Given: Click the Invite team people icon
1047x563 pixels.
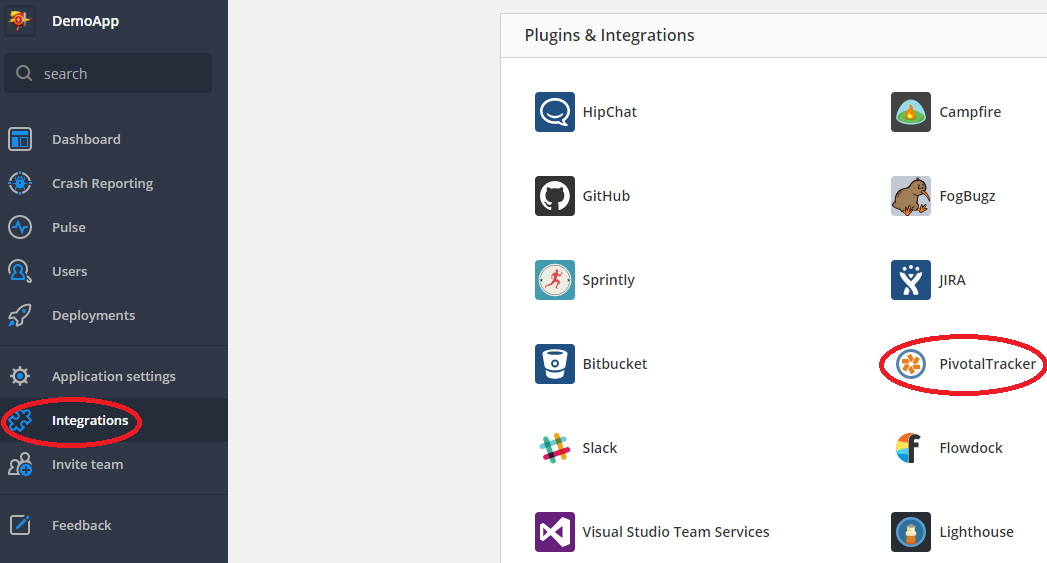Looking at the screenshot, I should tap(20, 464).
